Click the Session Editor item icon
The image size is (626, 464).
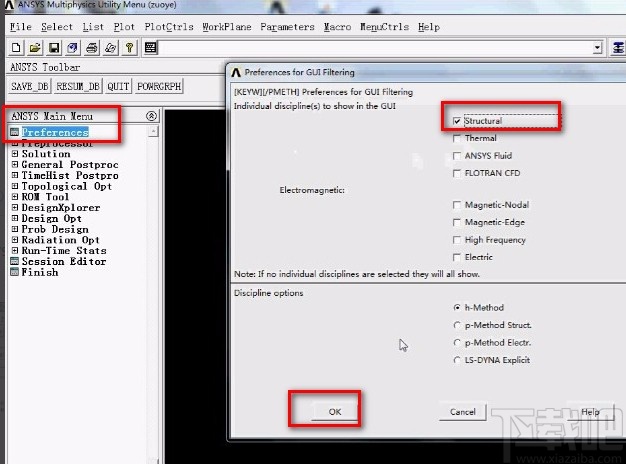(14, 261)
